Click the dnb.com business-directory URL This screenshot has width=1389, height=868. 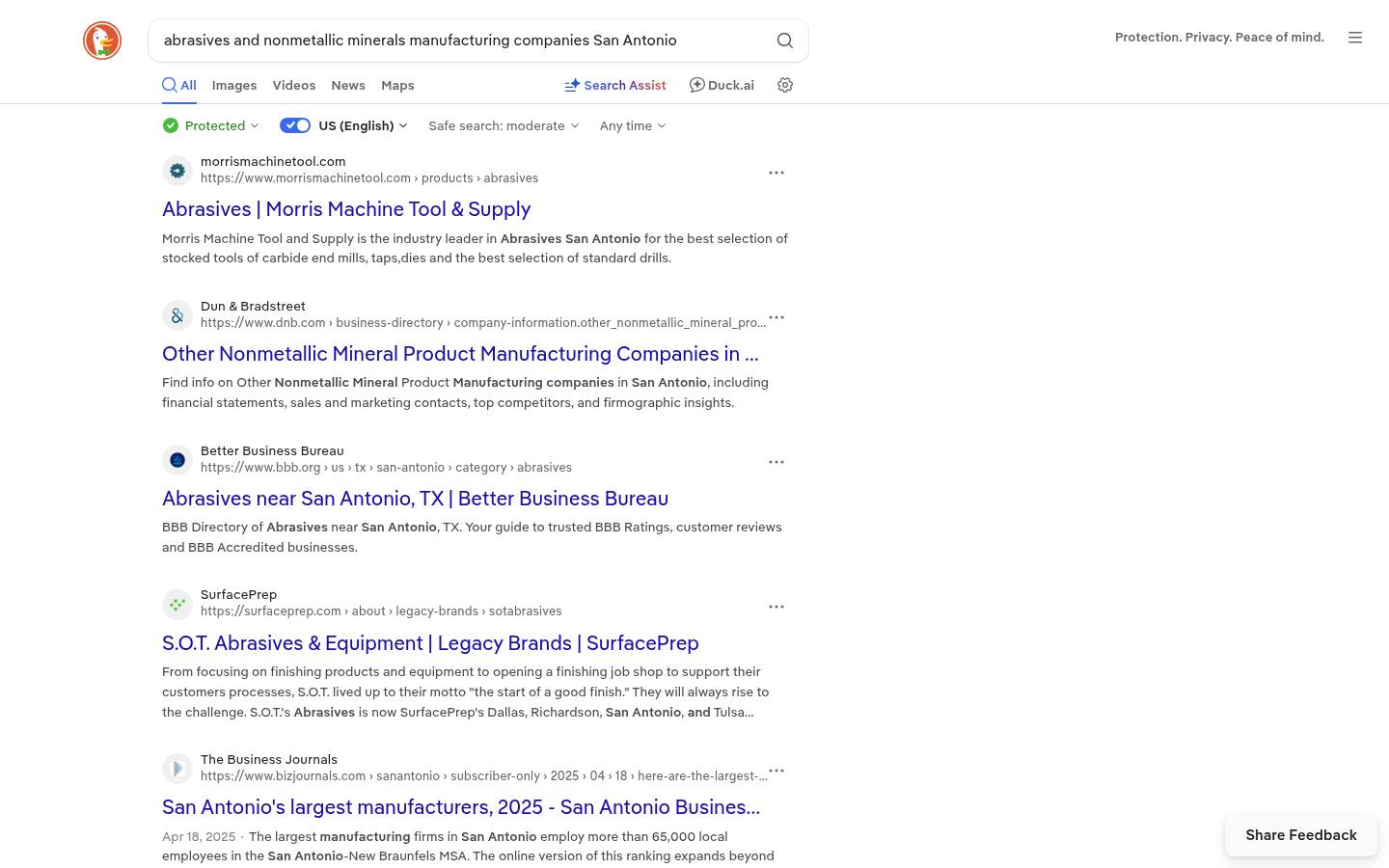pyautogui.click(x=482, y=323)
